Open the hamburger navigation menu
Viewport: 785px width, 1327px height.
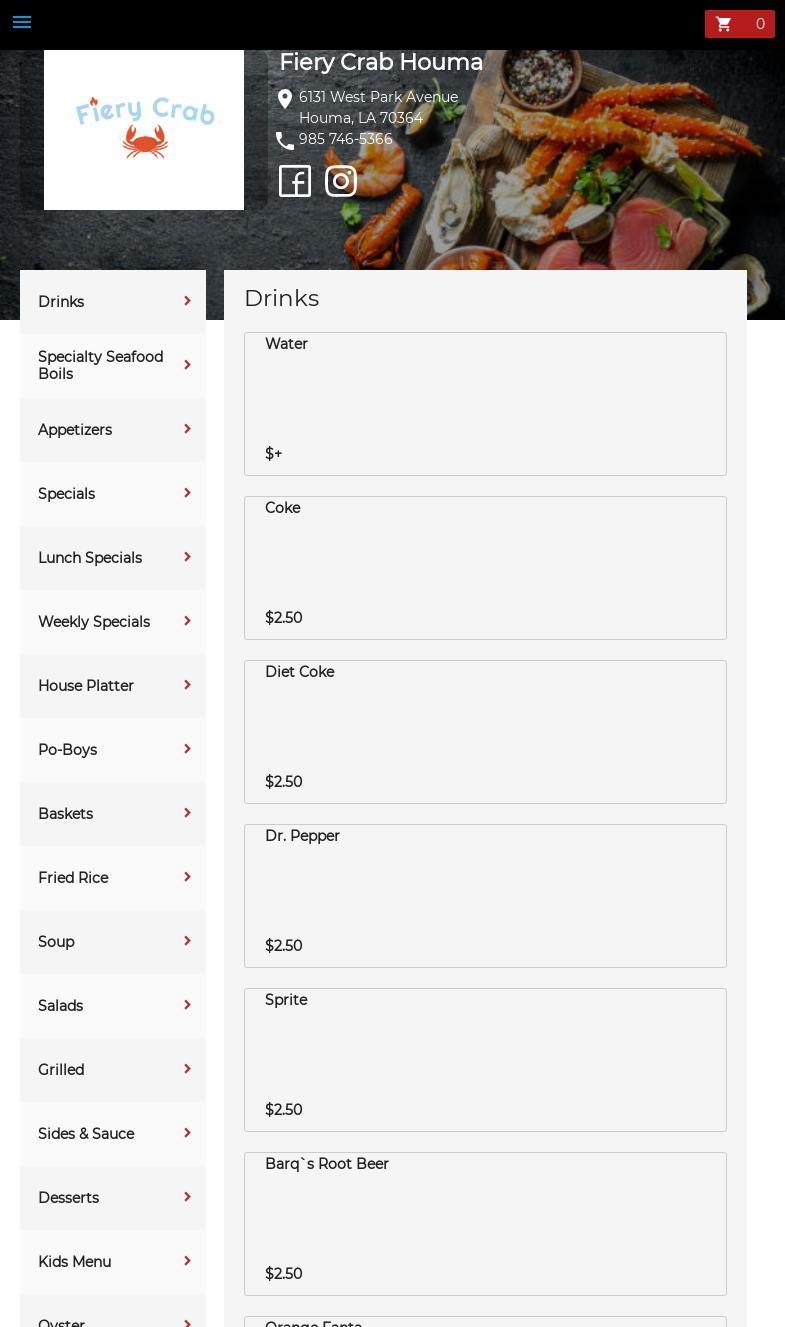[22, 23]
